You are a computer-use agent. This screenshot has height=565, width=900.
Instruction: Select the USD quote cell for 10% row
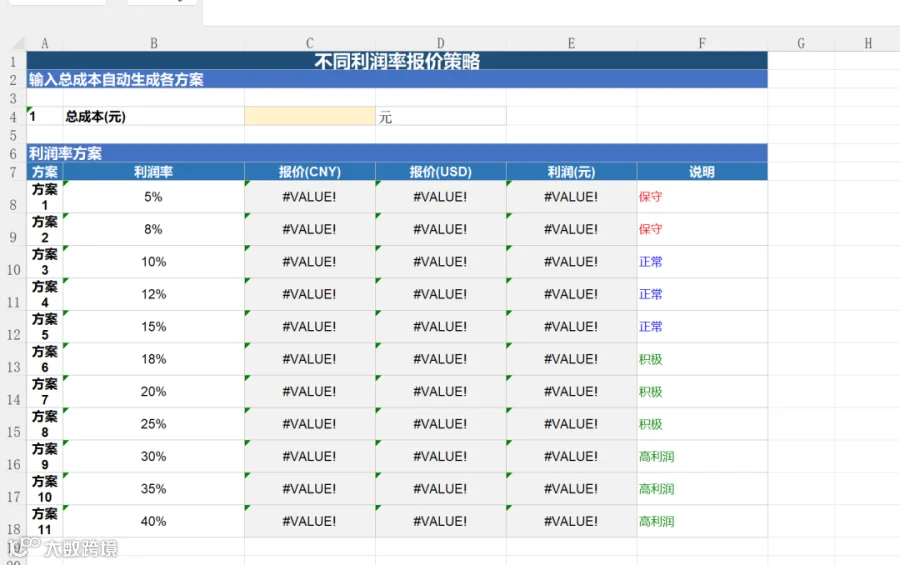pyautogui.click(x=440, y=262)
